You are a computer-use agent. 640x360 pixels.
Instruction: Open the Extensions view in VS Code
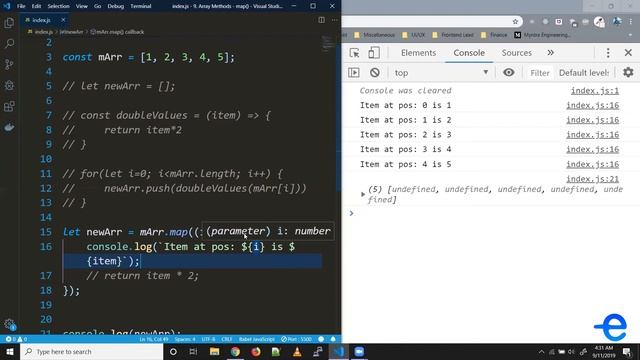click(x=9, y=106)
